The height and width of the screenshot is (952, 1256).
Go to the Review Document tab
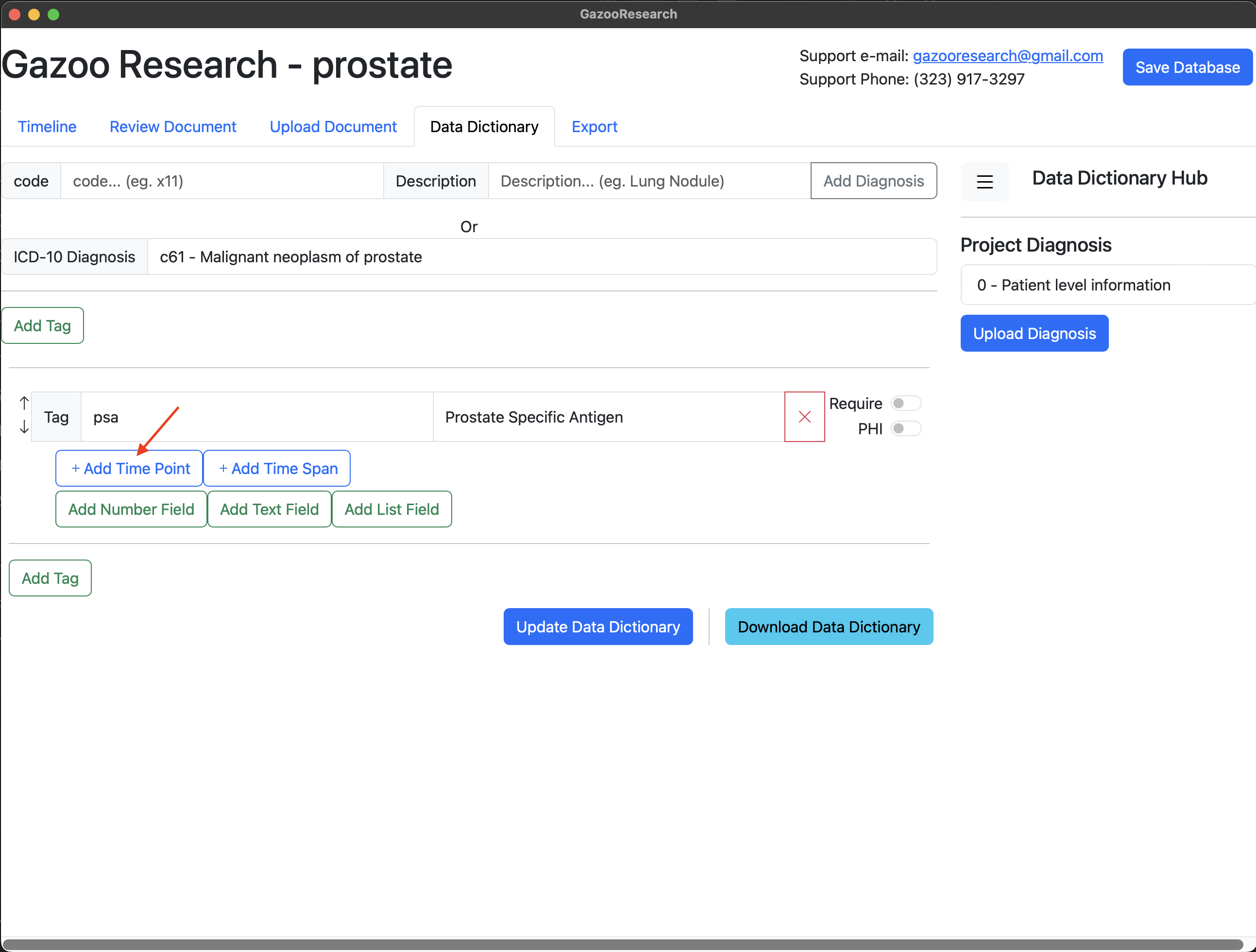(x=172, y=127)
